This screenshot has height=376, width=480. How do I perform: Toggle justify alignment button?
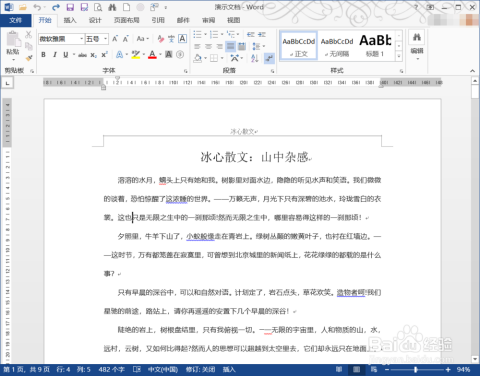[230, 46]
